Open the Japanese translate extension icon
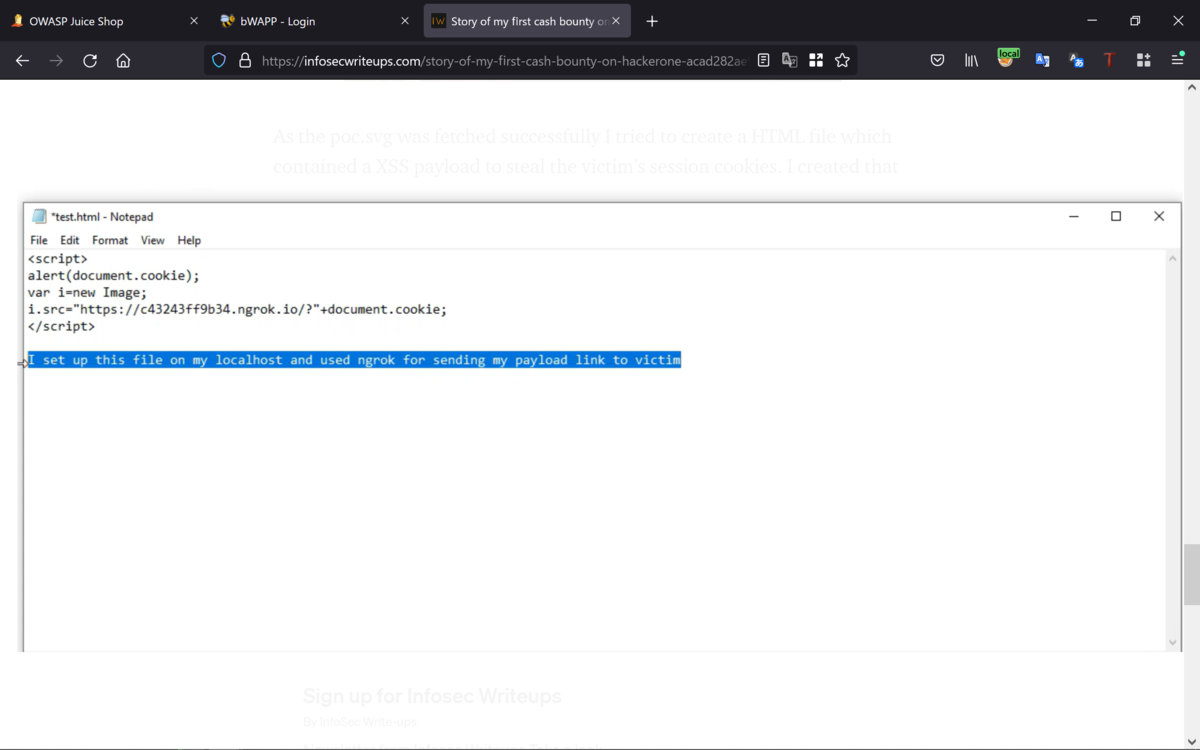This screenshot has width=1200, height=750. point(1076,61)
